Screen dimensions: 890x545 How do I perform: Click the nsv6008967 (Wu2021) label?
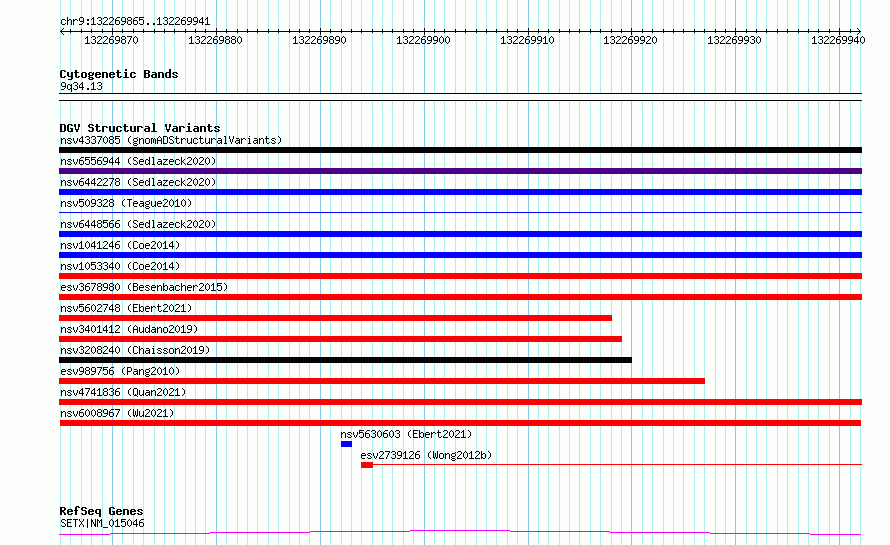click(117, 413)
